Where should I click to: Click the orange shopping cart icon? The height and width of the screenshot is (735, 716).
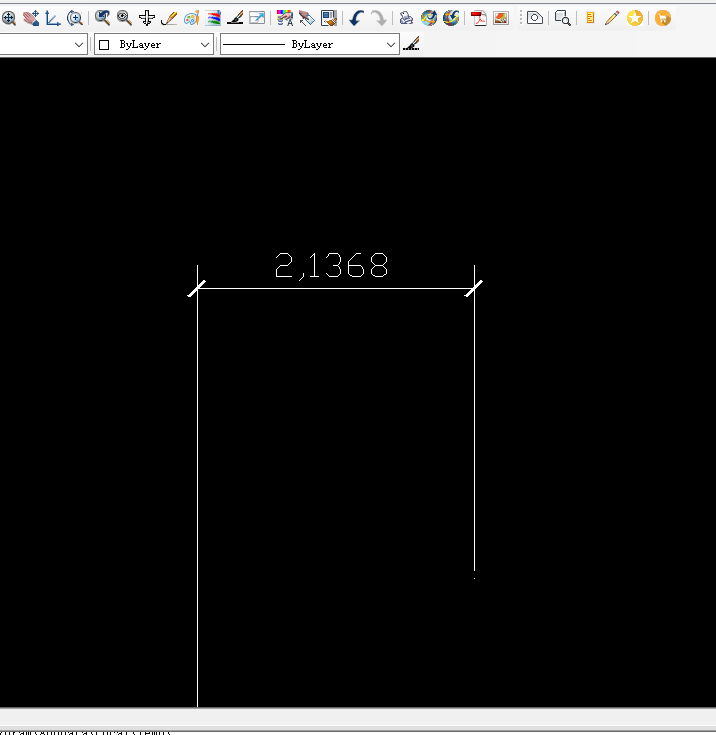click(x=662, y=18)
